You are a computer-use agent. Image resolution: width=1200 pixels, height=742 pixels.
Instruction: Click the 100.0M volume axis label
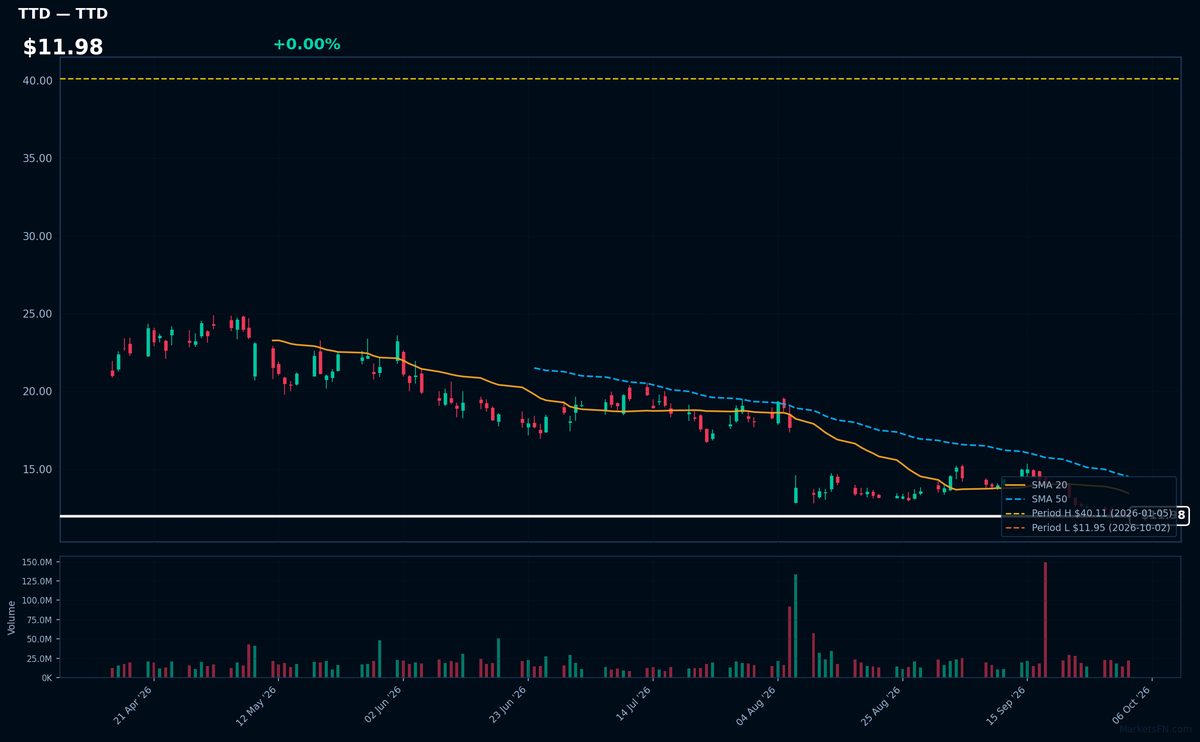point(36,601)
